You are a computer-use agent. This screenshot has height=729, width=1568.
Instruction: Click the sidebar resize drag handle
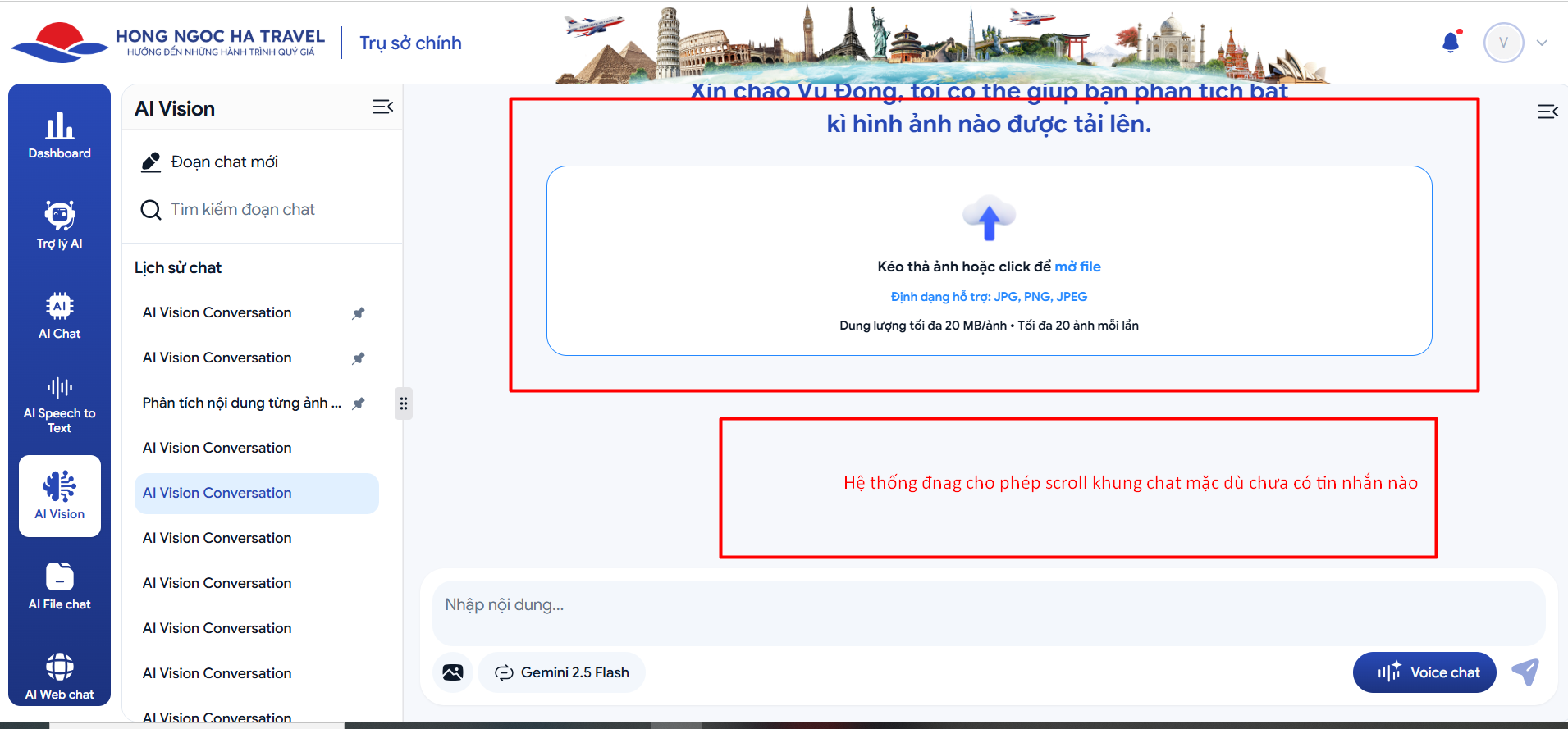coord(403,403)
